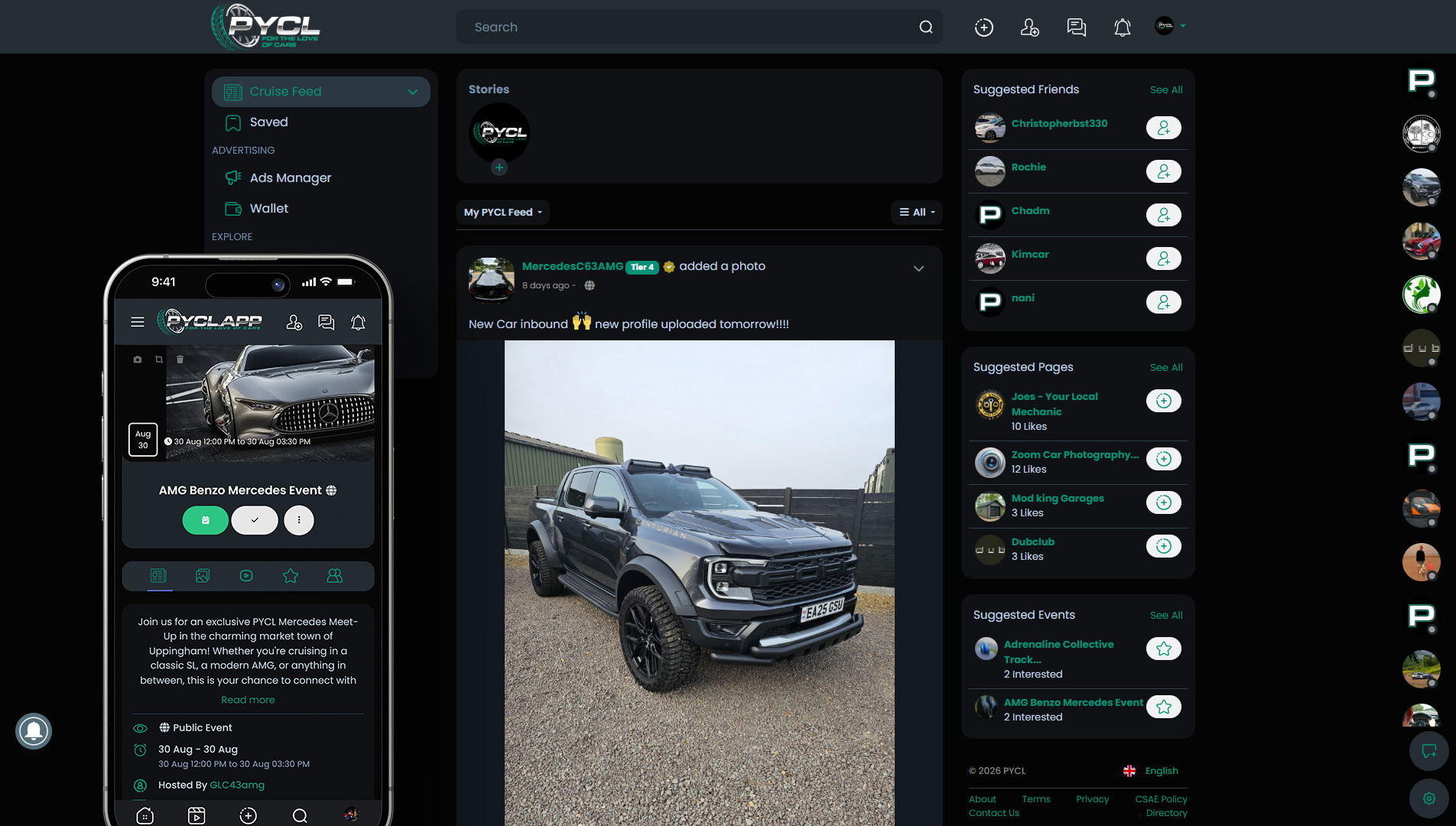This screenshot has height=826, width=1456.
Task: Toggle add friend for Christopherbst330
Action: 1163,128
